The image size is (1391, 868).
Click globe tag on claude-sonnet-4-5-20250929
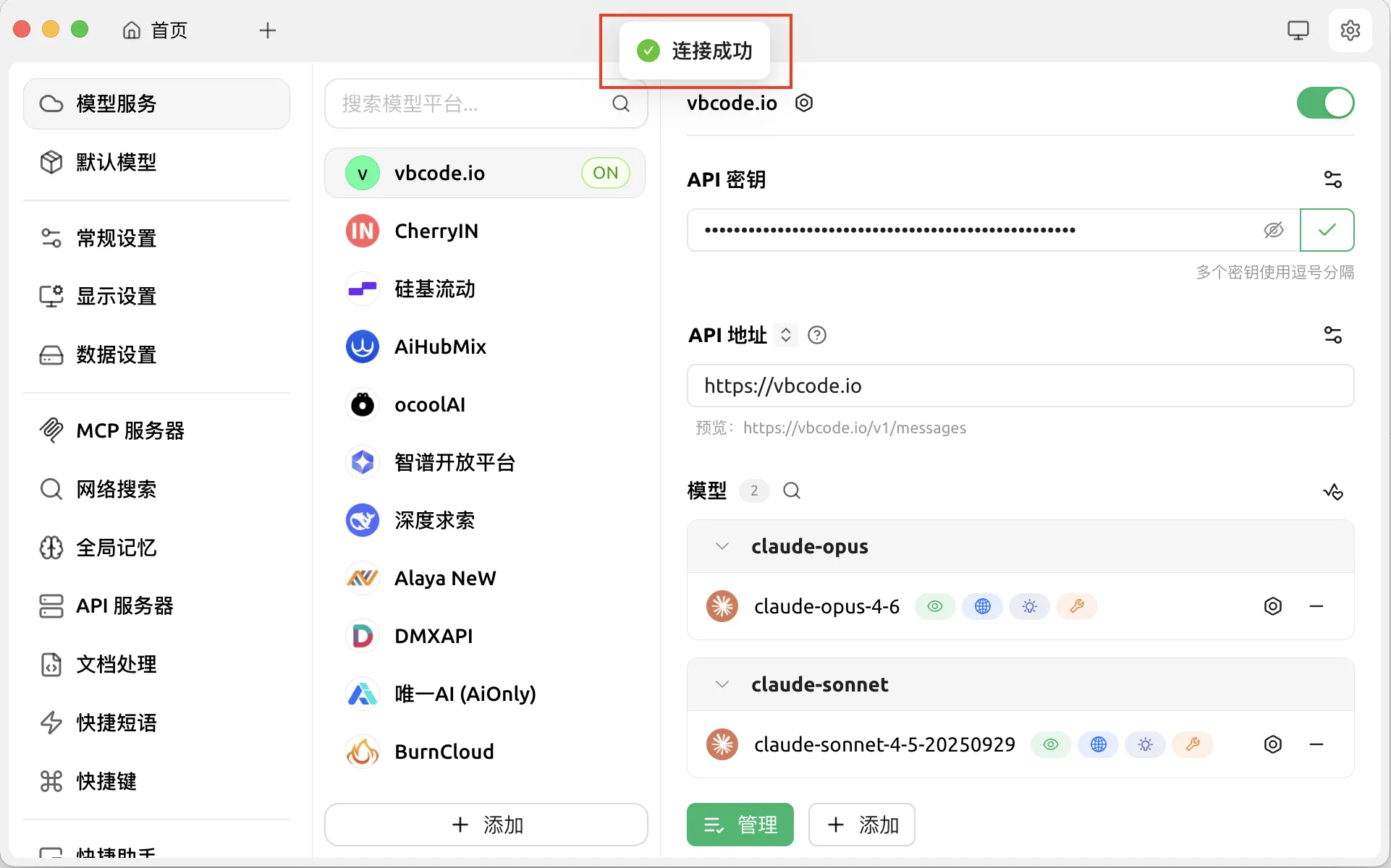[x=1098, y=744]
